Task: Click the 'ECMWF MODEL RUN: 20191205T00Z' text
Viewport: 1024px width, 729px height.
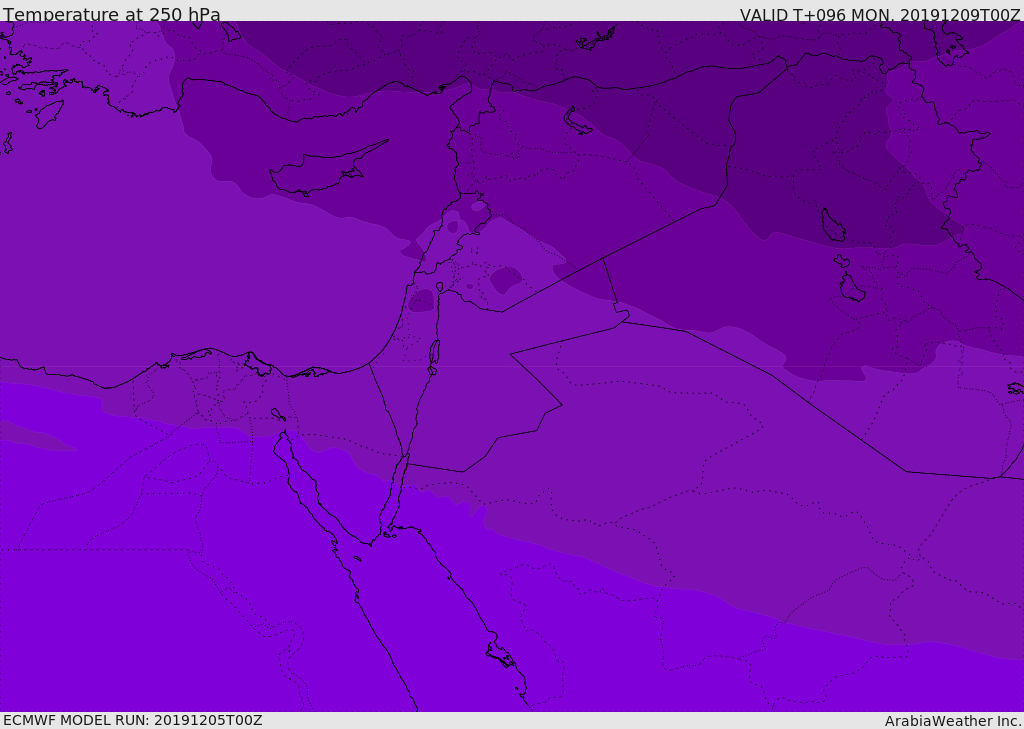Action: click(x=133, y=720)
